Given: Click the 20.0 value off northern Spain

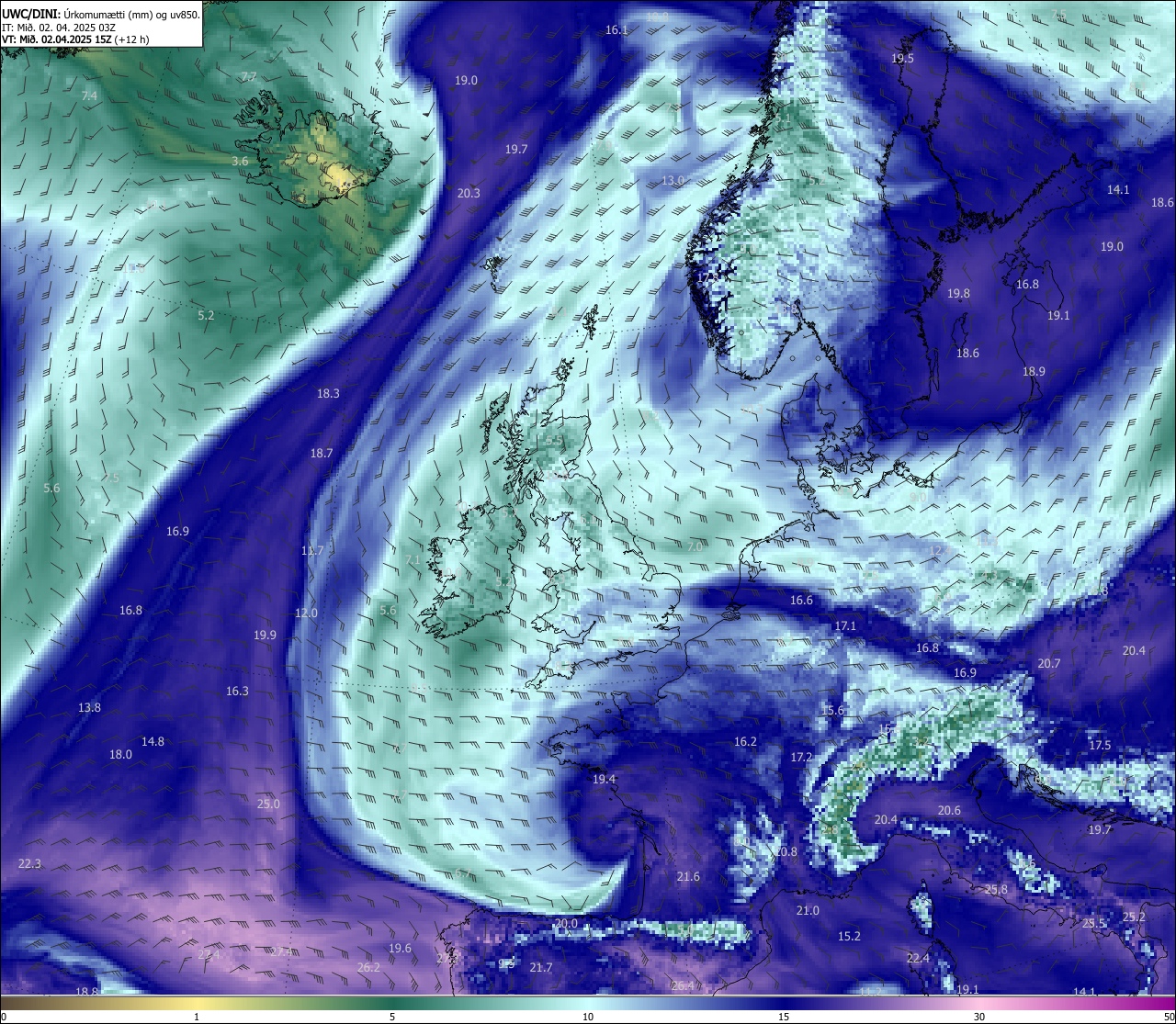Looking at the screenshot, I should point(566,923).
